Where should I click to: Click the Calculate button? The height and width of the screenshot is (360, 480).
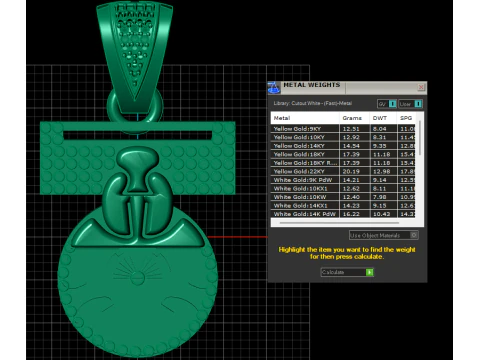click(x=347, y=272)
